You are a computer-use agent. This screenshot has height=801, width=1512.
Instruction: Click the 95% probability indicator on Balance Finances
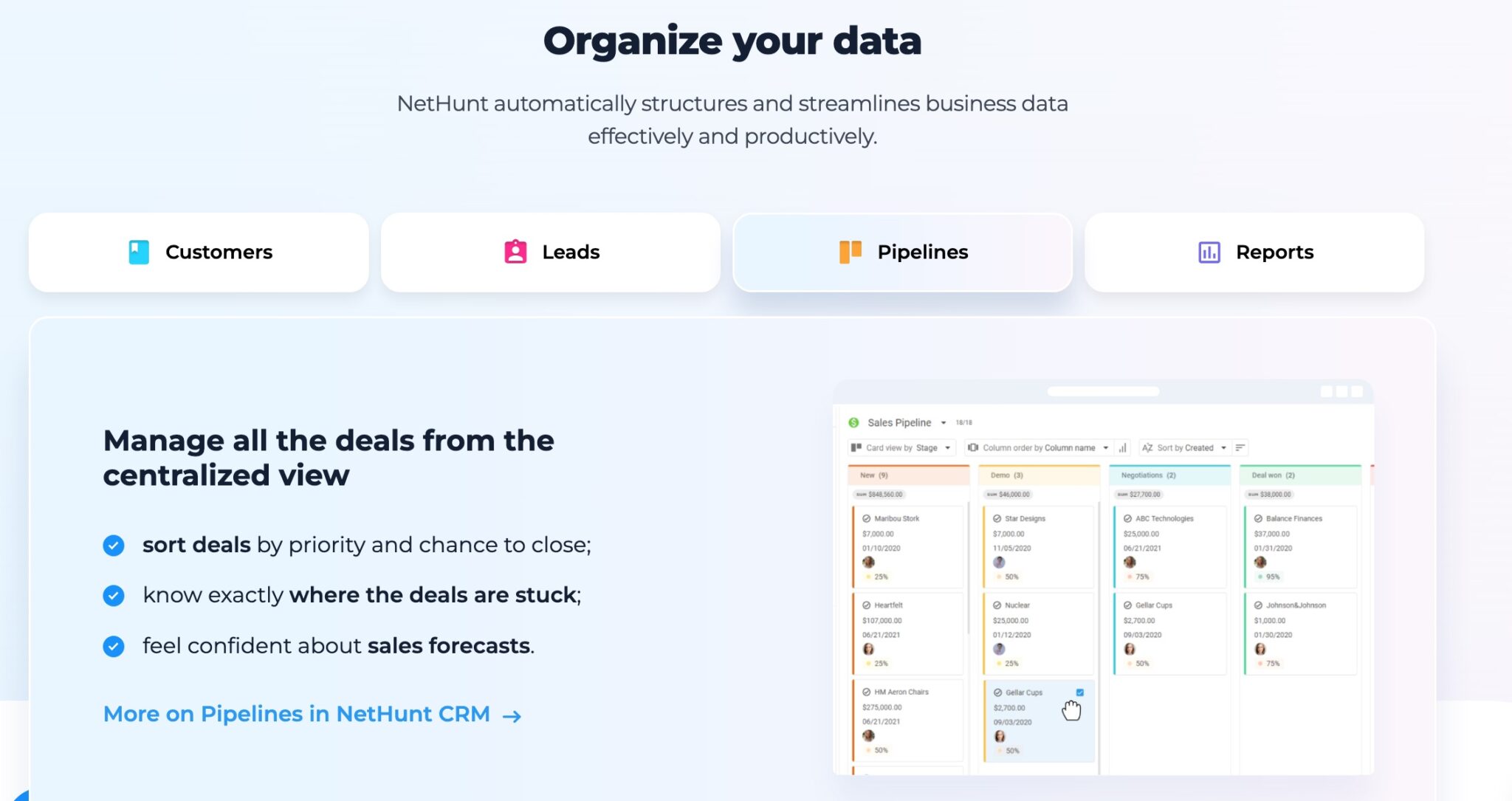[x=1272, y=577]
